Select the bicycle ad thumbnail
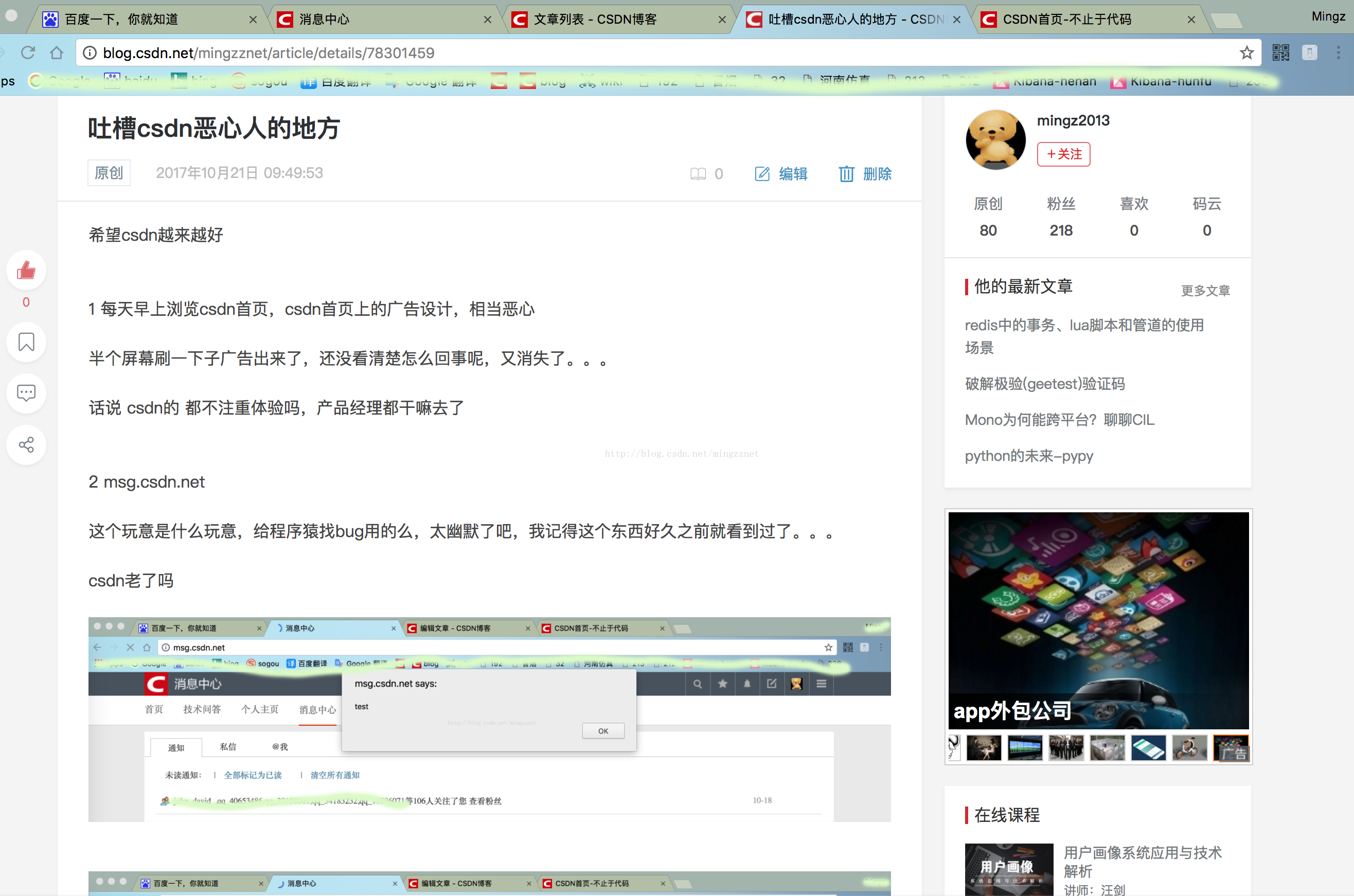The width and height of the screenshot is (1354, 896). (1189, 748)
